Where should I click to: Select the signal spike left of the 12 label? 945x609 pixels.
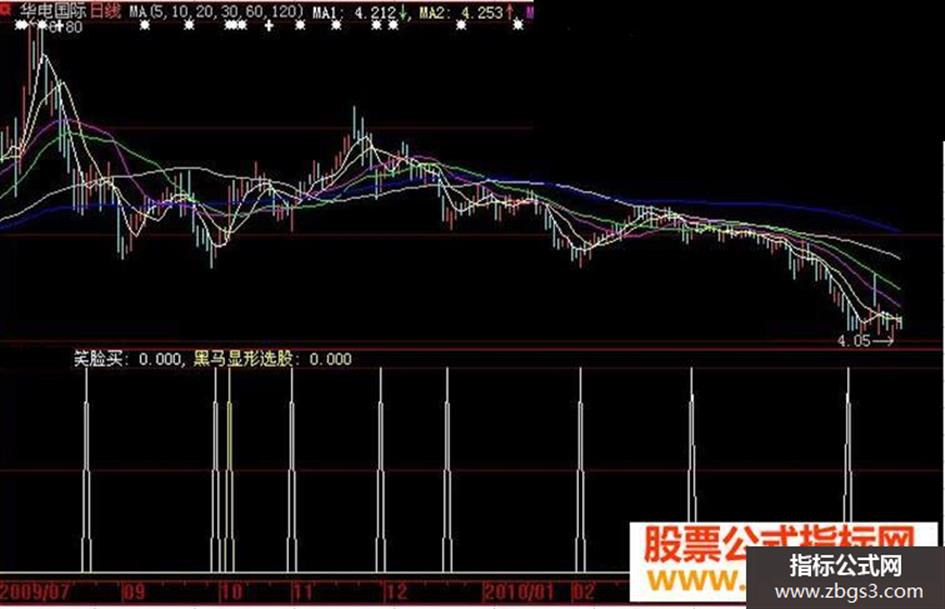click(380, 470)
